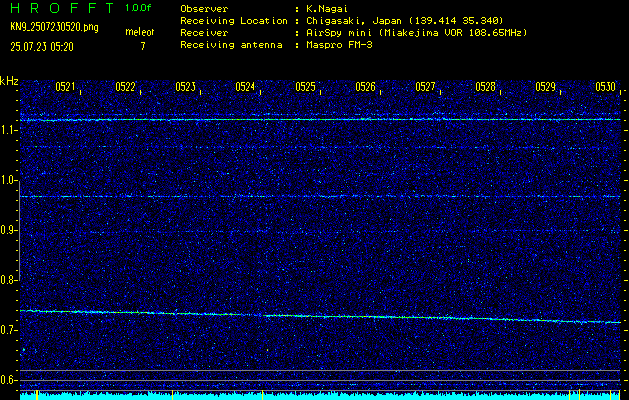
Task: Click the 0529 time axis label
Action: pyautogui.click(x=546, y=87)
